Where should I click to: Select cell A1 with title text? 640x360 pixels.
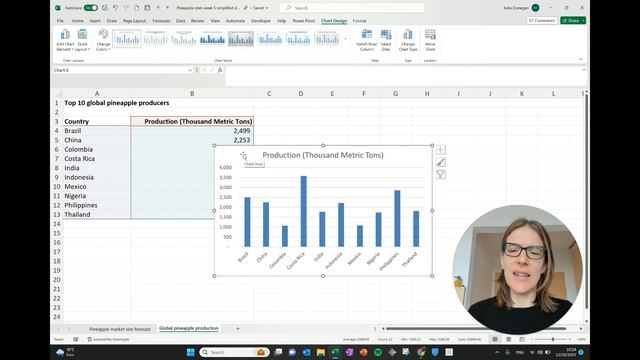click(97, 103)
